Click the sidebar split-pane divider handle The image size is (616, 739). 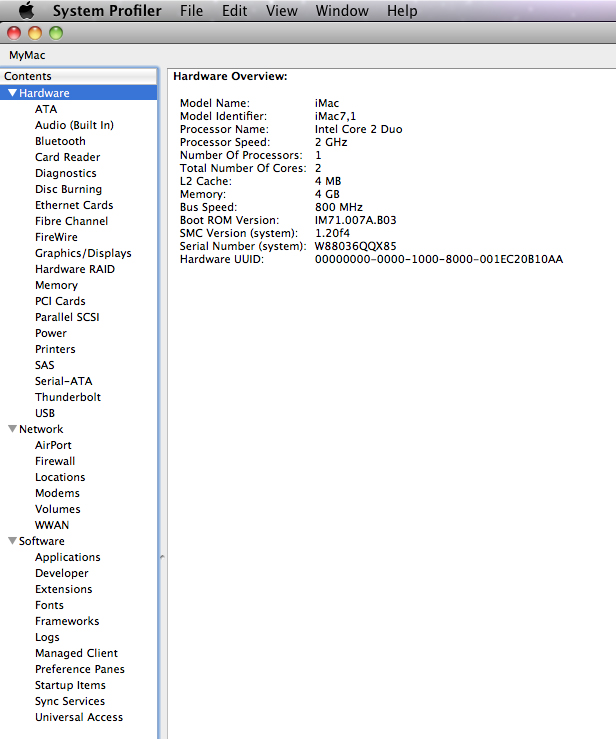162,557
